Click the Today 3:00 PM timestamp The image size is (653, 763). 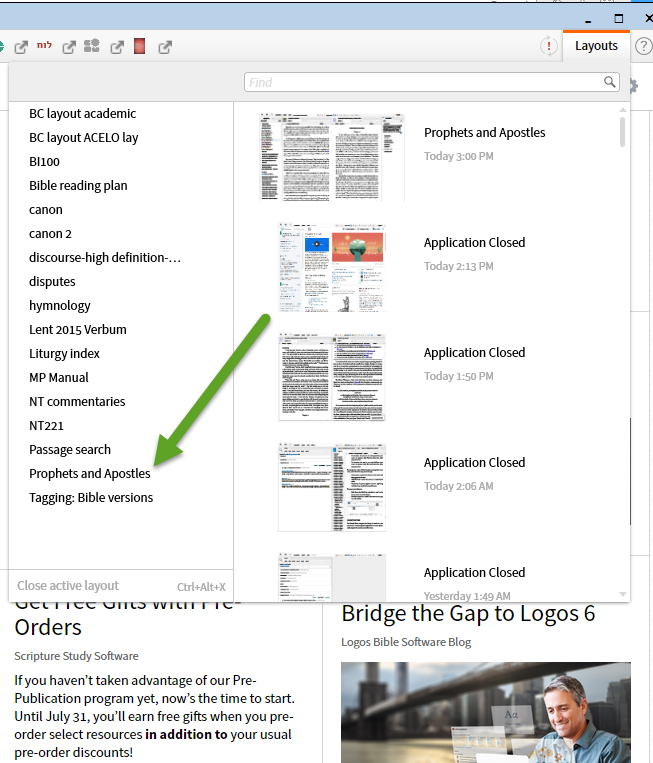(x=459, y=156)
